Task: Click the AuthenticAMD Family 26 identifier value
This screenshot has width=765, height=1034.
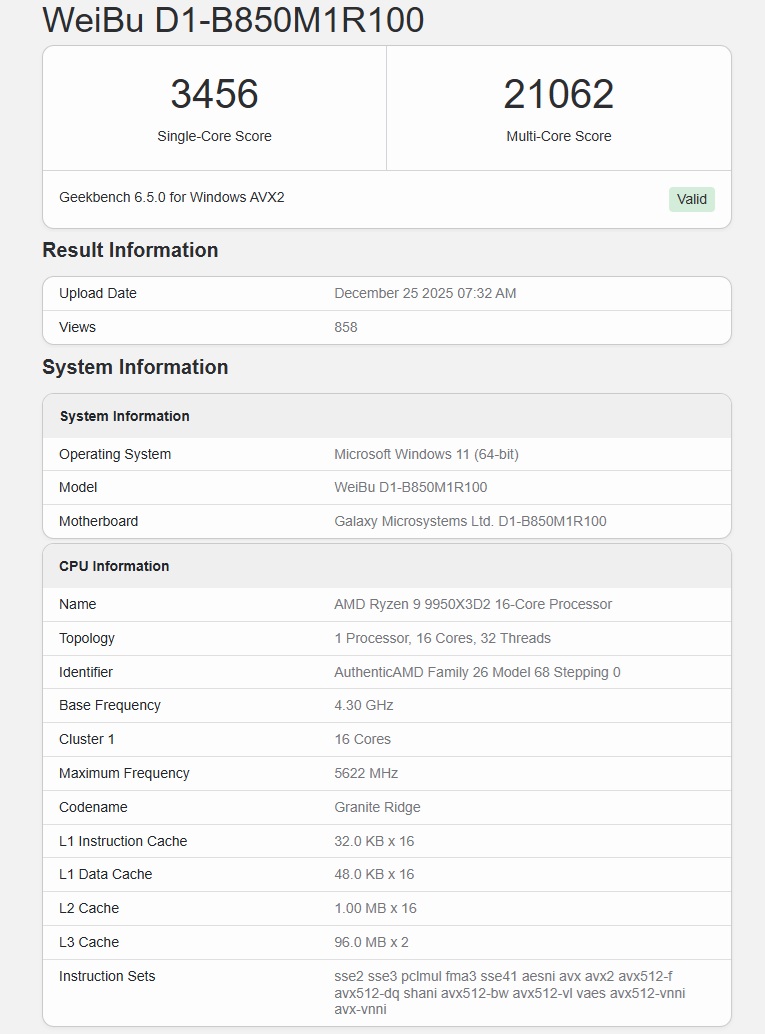Action: (x=477, y=672)
